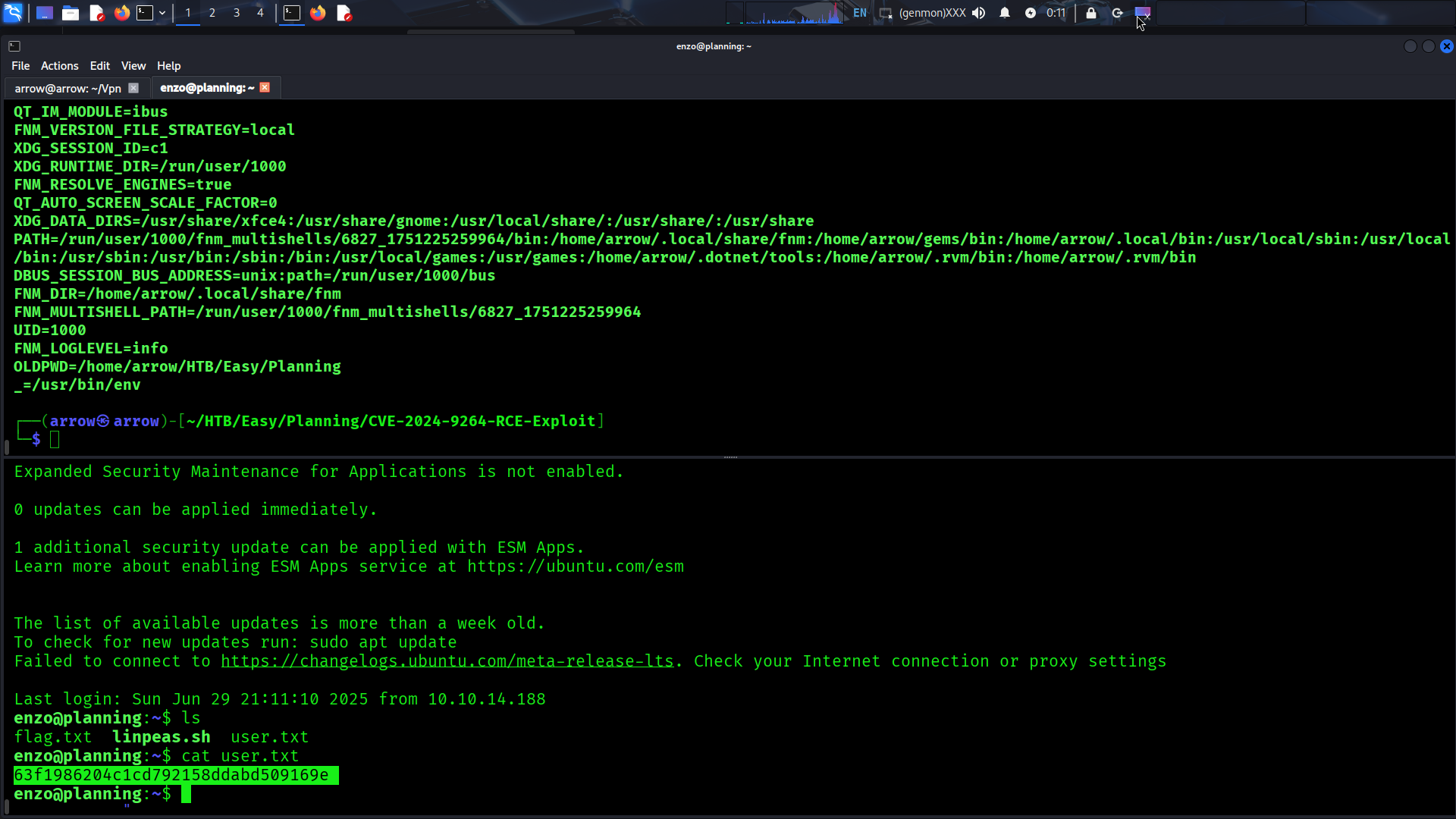
Task: Click the EN keyboard layout indicator
Action: 859,13
